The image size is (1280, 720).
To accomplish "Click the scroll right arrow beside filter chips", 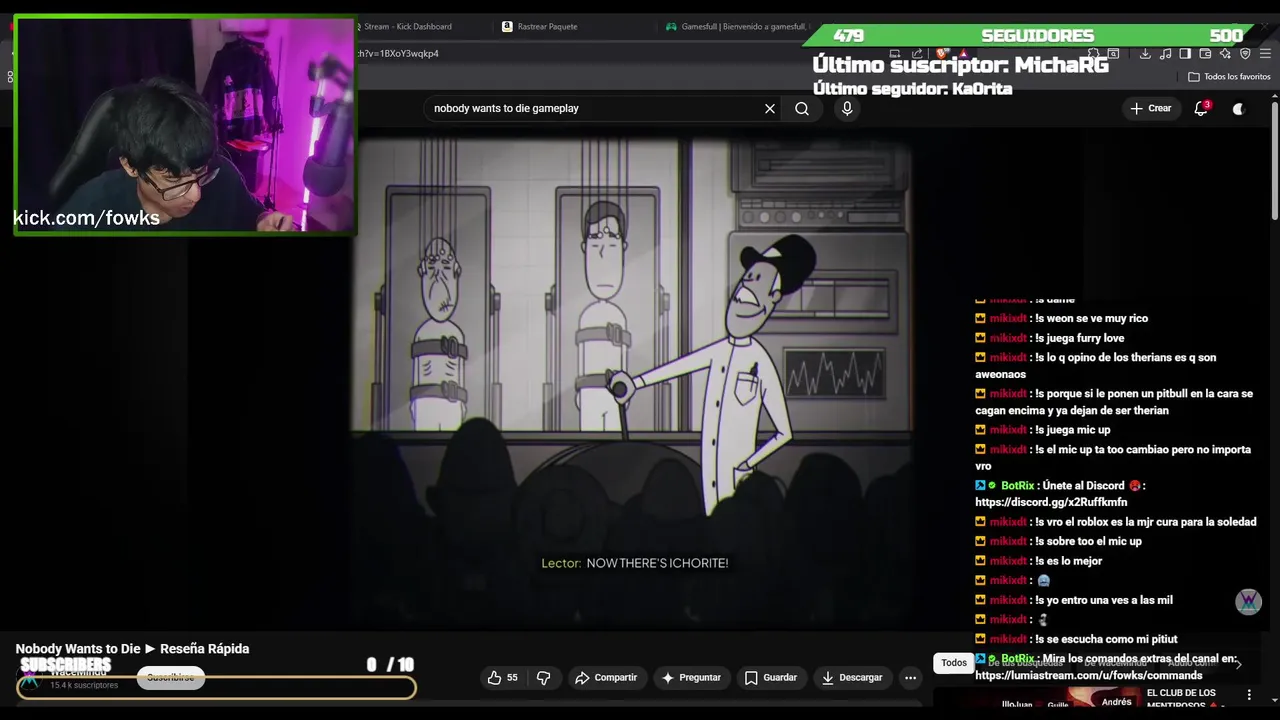I will [x=1238, y=663].
